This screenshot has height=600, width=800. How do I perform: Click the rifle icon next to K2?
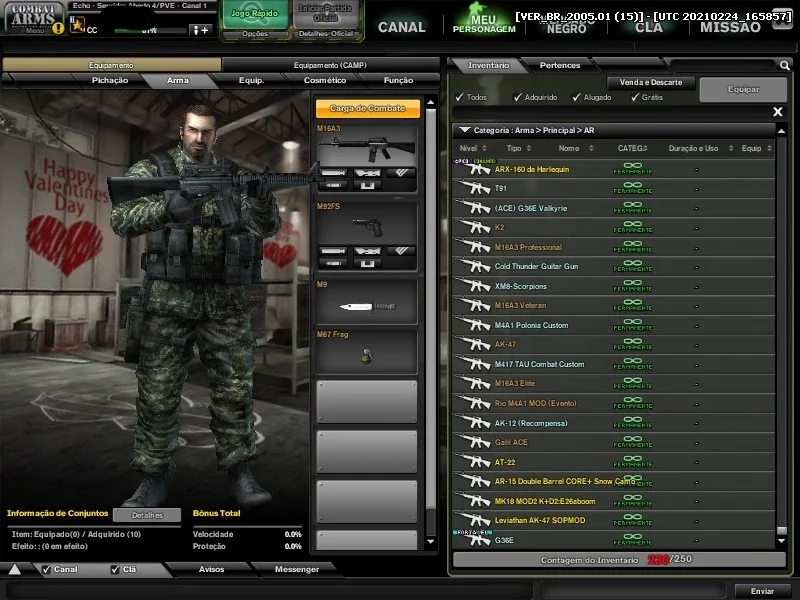(x=474, y=227)
